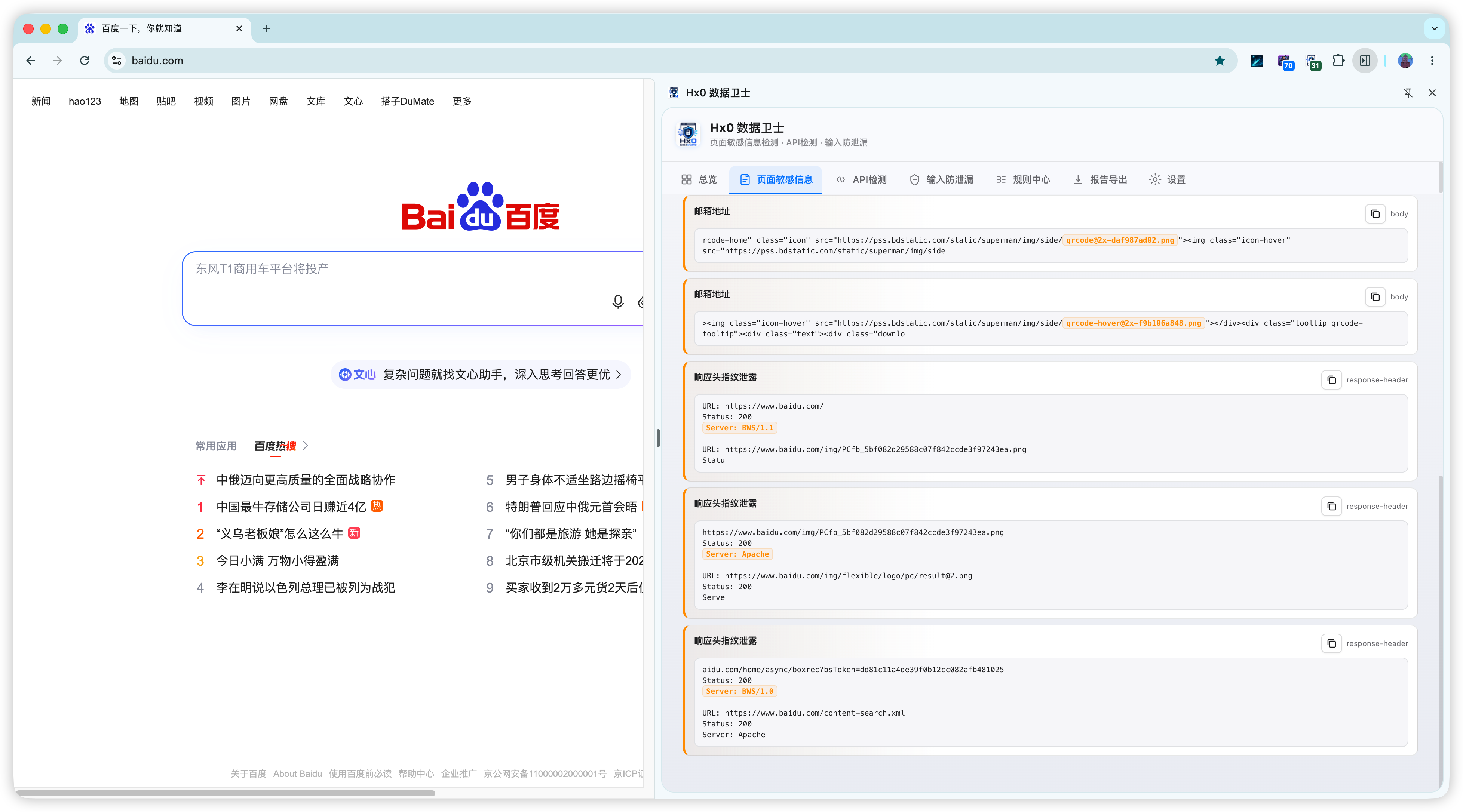
Task: Expand 百度热搜 with the chevron
Action: 306,446
